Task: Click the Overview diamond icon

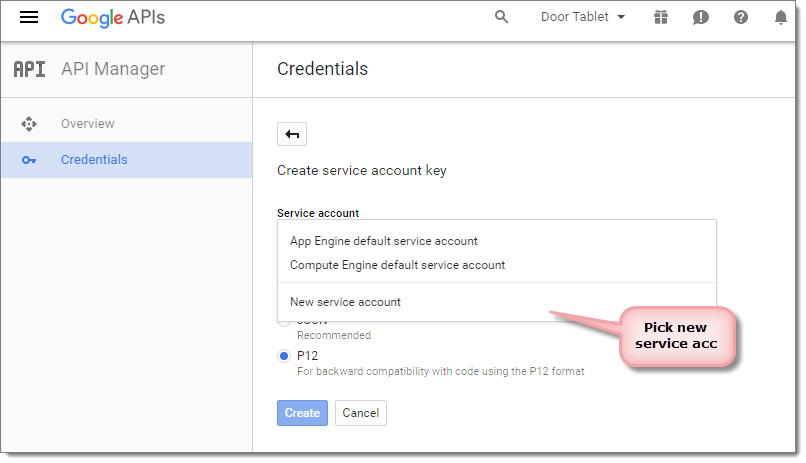Action: [29, 124]
